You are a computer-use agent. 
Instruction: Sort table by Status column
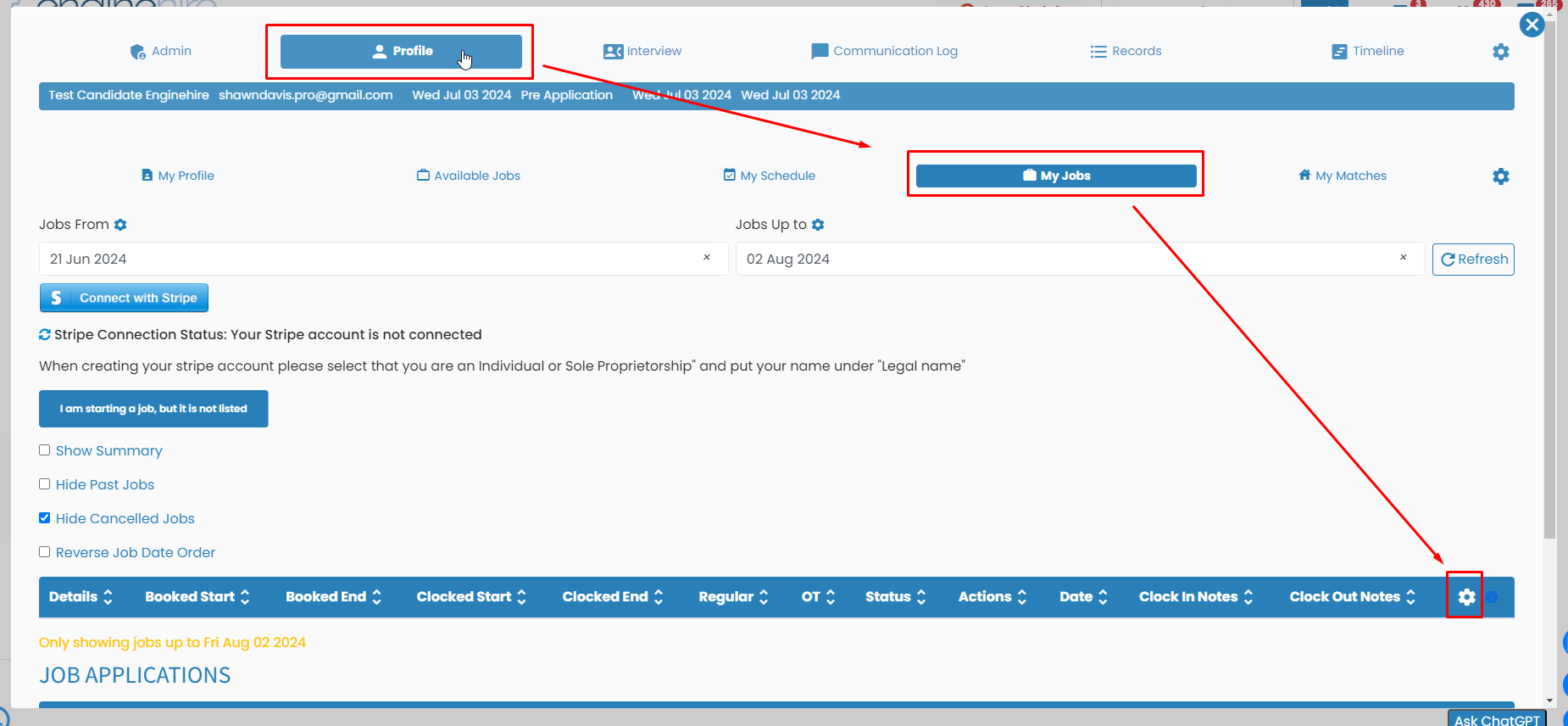click(895, 597)
